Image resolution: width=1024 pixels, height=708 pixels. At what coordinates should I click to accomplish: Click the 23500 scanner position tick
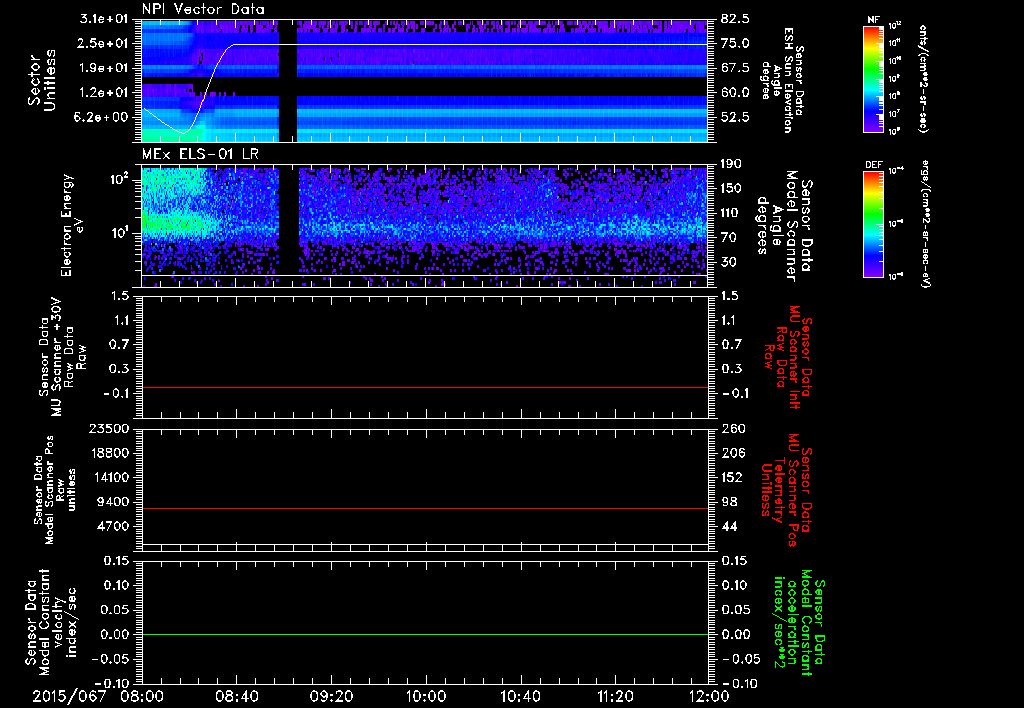pos(109,428)
